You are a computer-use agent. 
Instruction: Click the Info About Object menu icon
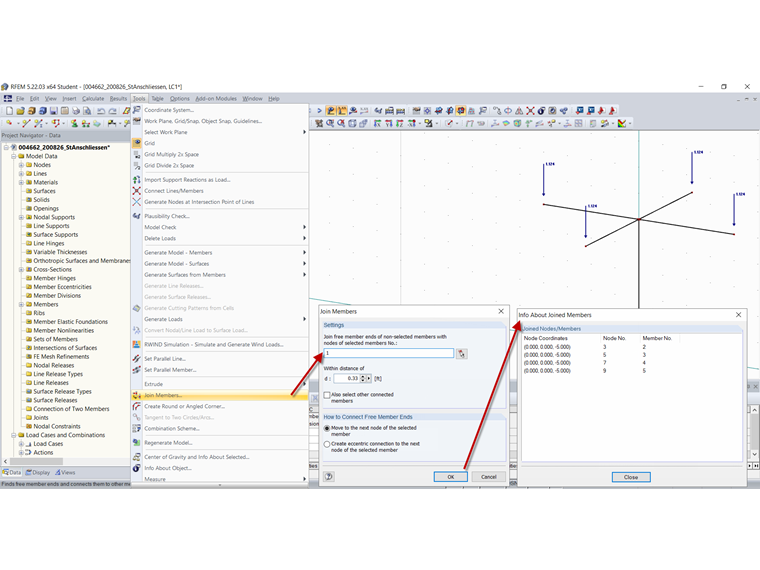(137, 468)
